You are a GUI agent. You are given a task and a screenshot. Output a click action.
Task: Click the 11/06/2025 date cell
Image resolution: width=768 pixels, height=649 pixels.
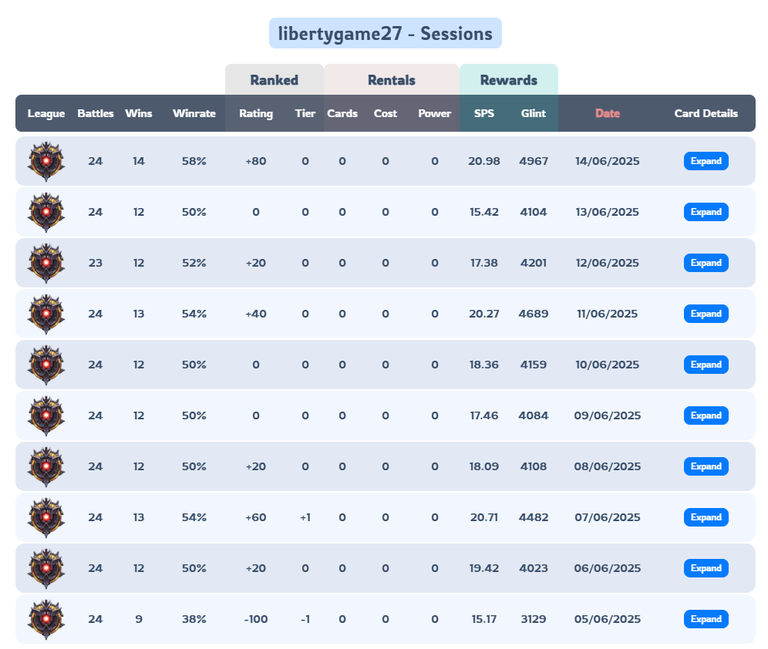607,314
